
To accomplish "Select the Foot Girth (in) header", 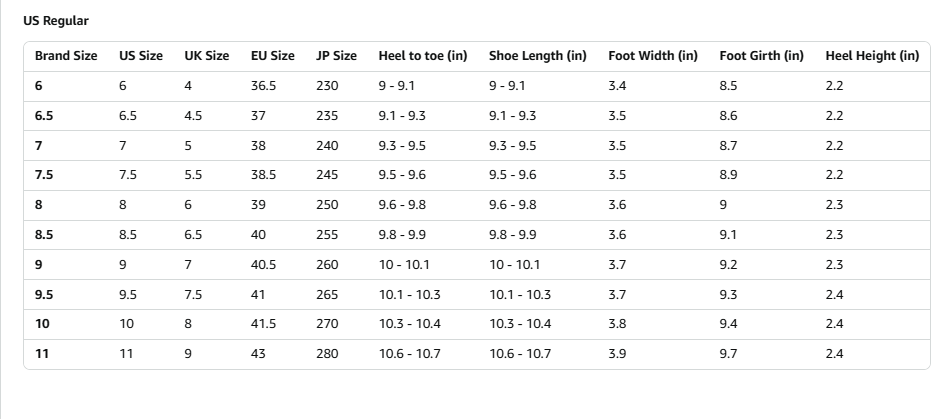I will [761, 56].
